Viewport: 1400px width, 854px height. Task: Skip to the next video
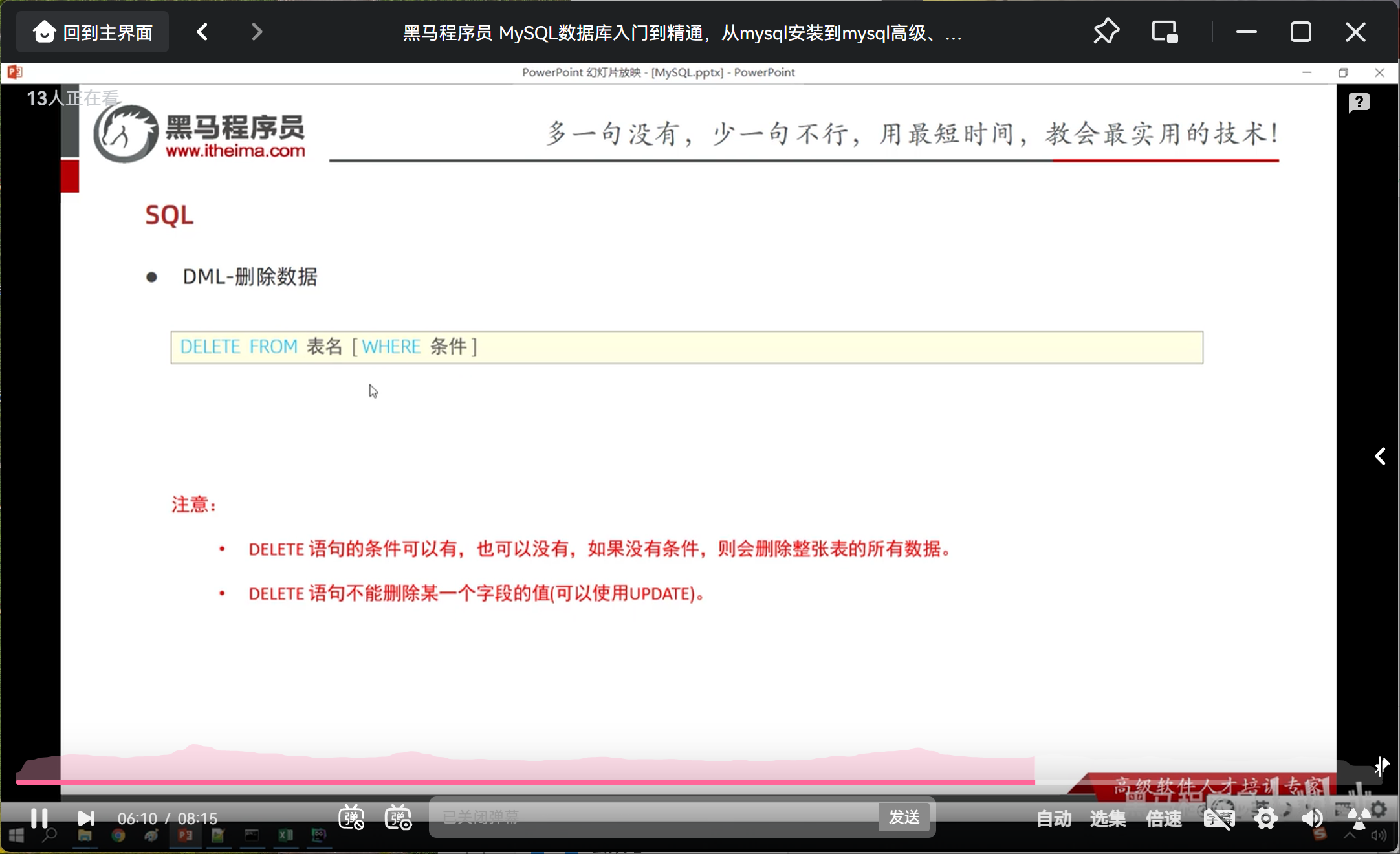pos(85,818)
